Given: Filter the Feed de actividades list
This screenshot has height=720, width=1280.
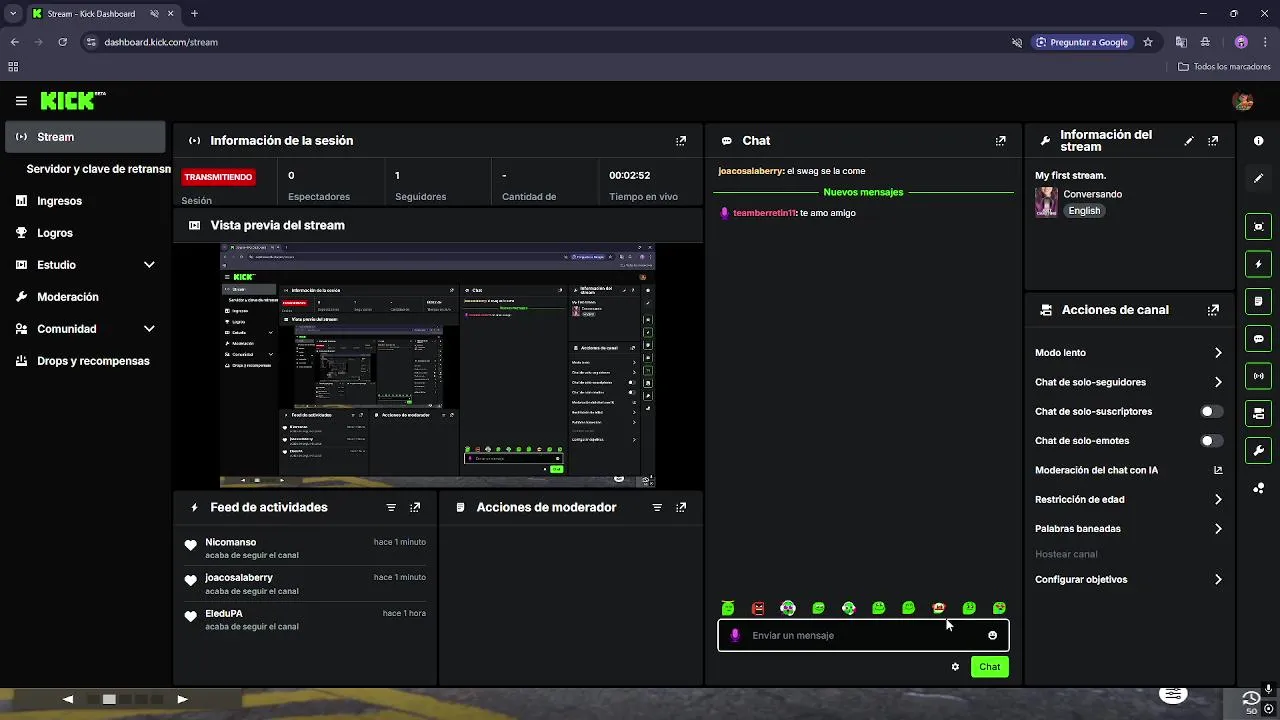Looking at the screenshot, I should 391,508.
